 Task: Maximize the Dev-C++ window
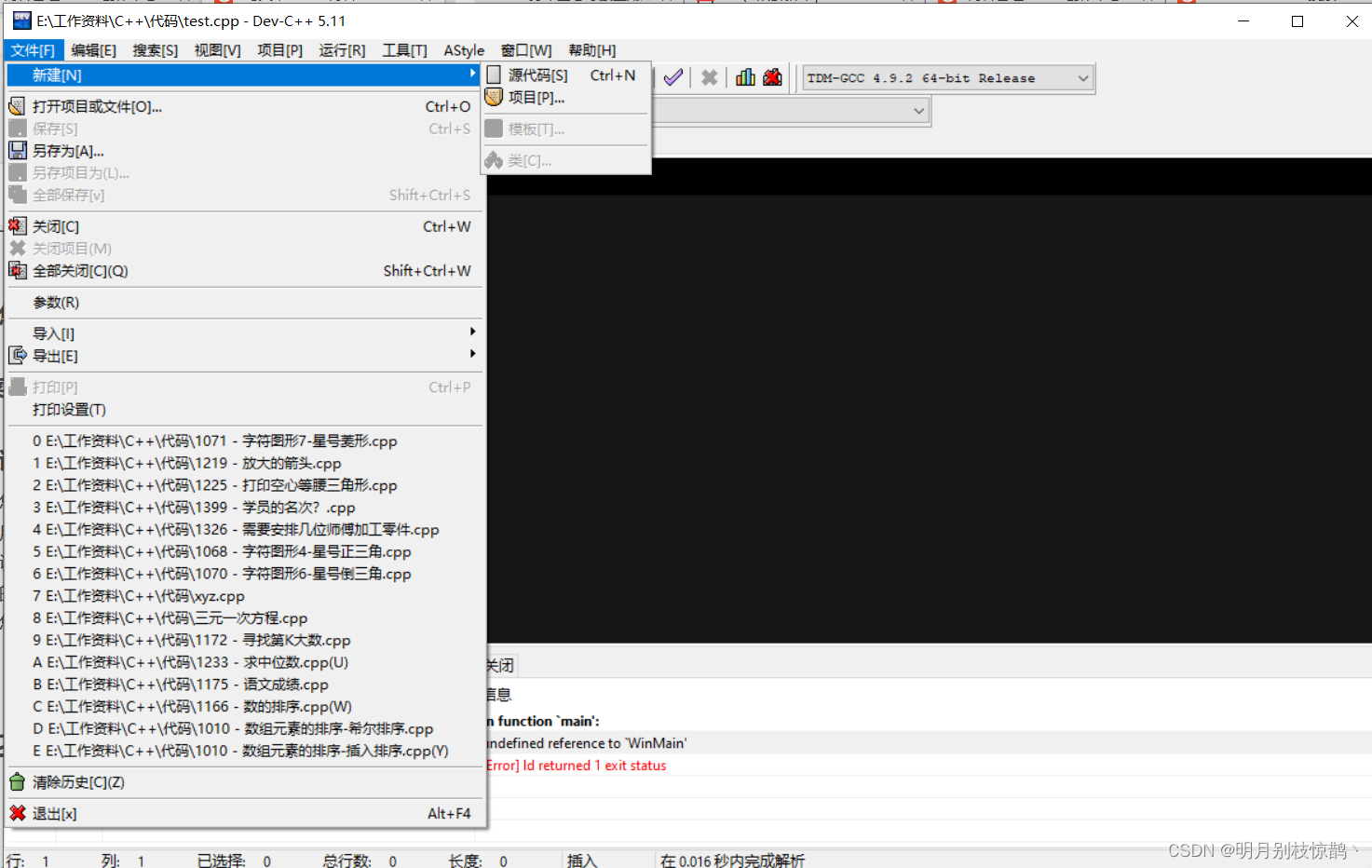(x=1297, y=21)
